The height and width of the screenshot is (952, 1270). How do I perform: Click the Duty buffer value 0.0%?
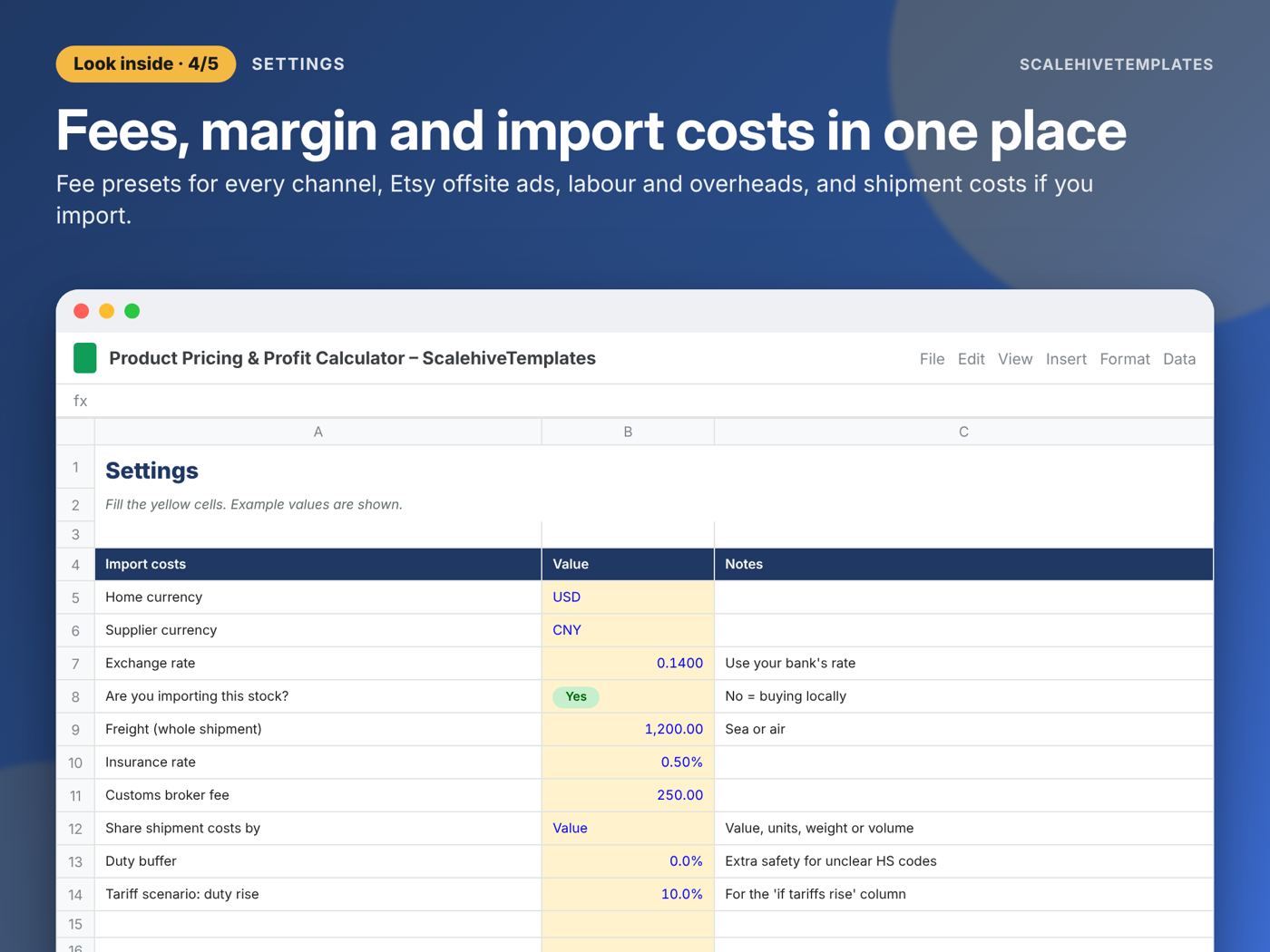click(x=628, y=861)
